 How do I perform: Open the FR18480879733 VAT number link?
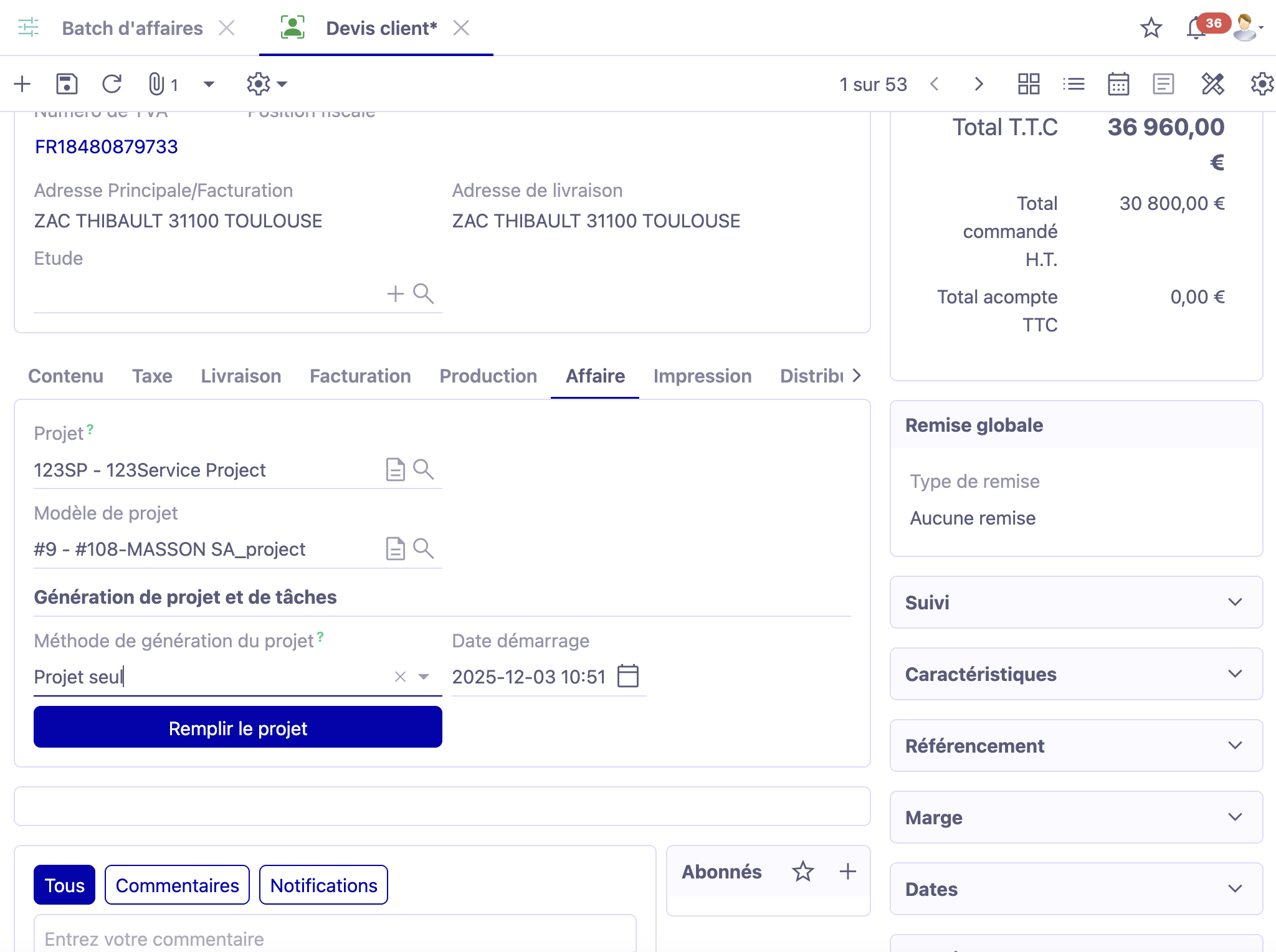[x=107, y=147]
